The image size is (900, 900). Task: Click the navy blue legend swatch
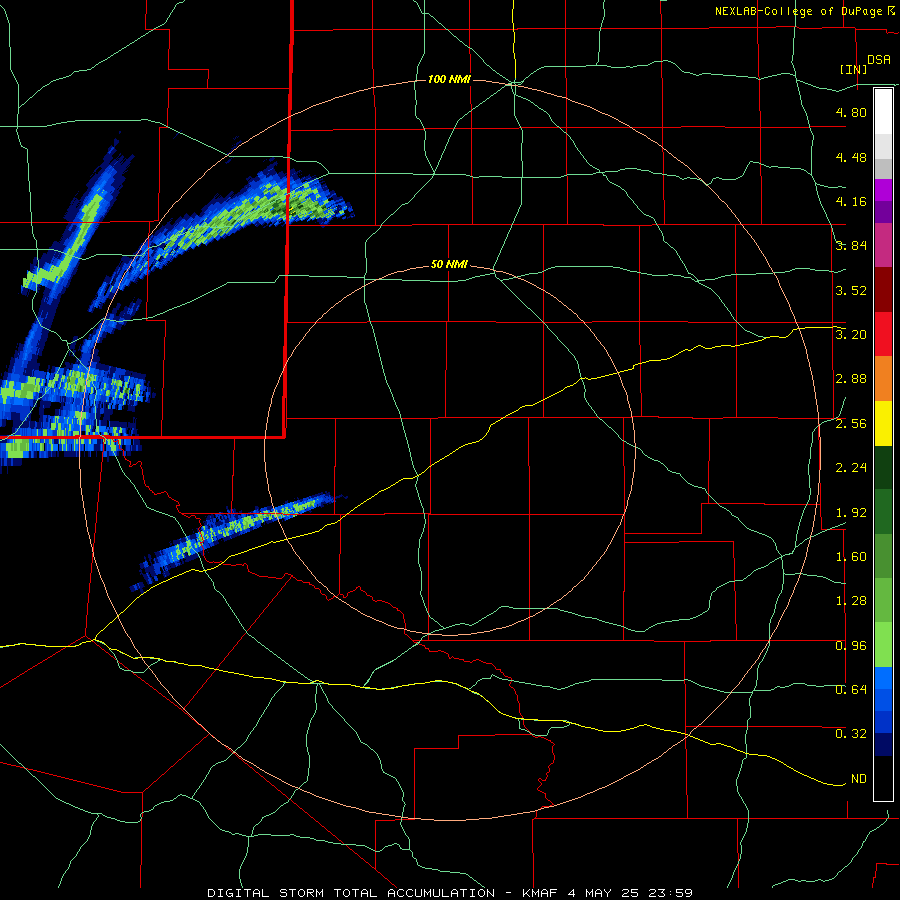click(883, 744)
